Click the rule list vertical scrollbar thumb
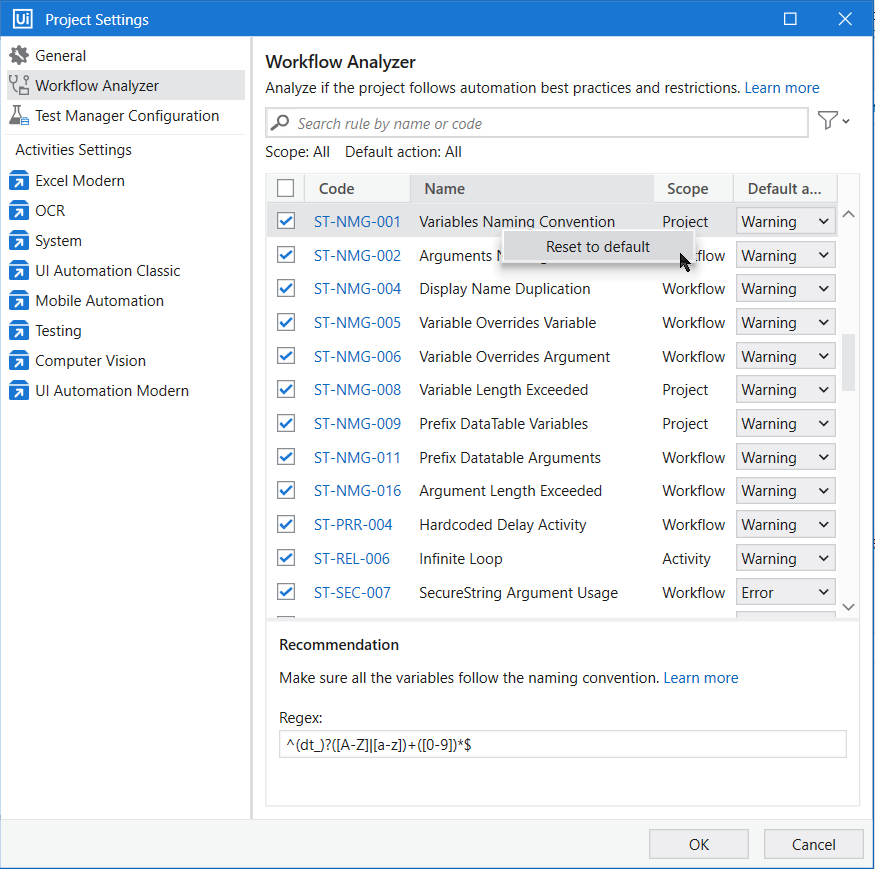The image size is (875, 869). point(848,361)
